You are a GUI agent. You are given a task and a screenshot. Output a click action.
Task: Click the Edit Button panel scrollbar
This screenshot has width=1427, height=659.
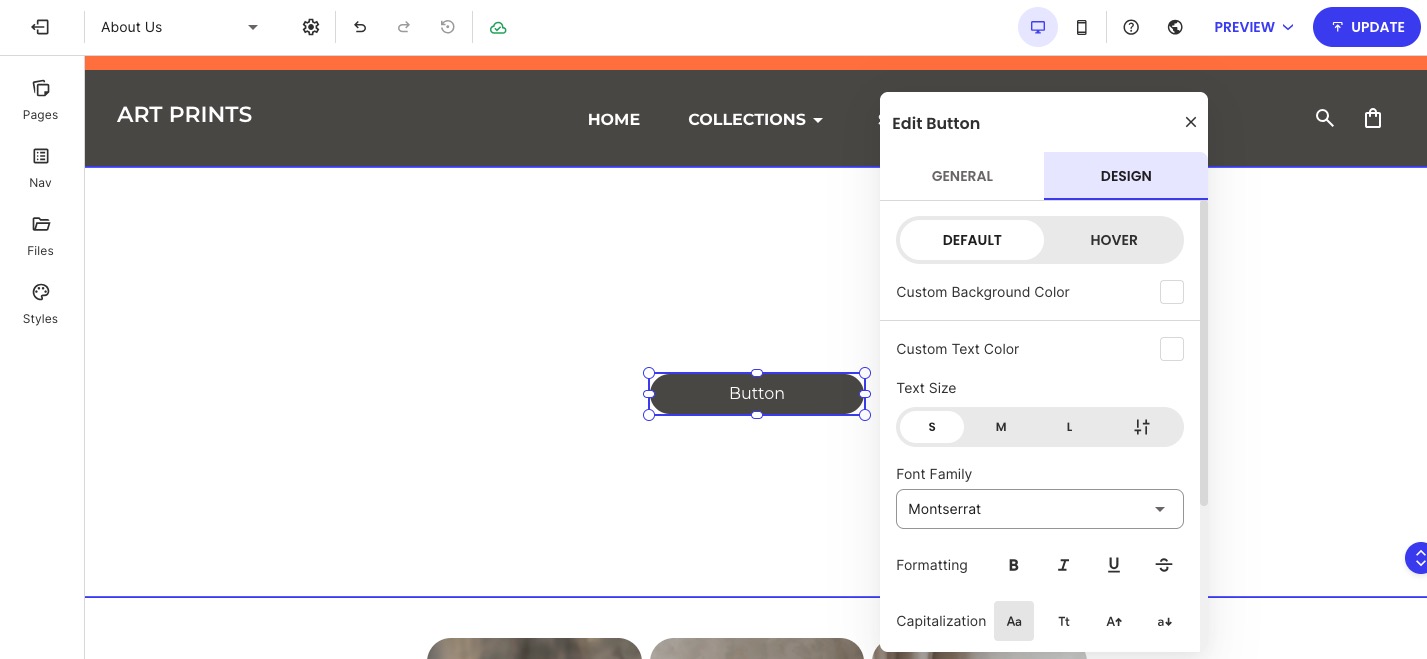click(x=1204, y=353)
